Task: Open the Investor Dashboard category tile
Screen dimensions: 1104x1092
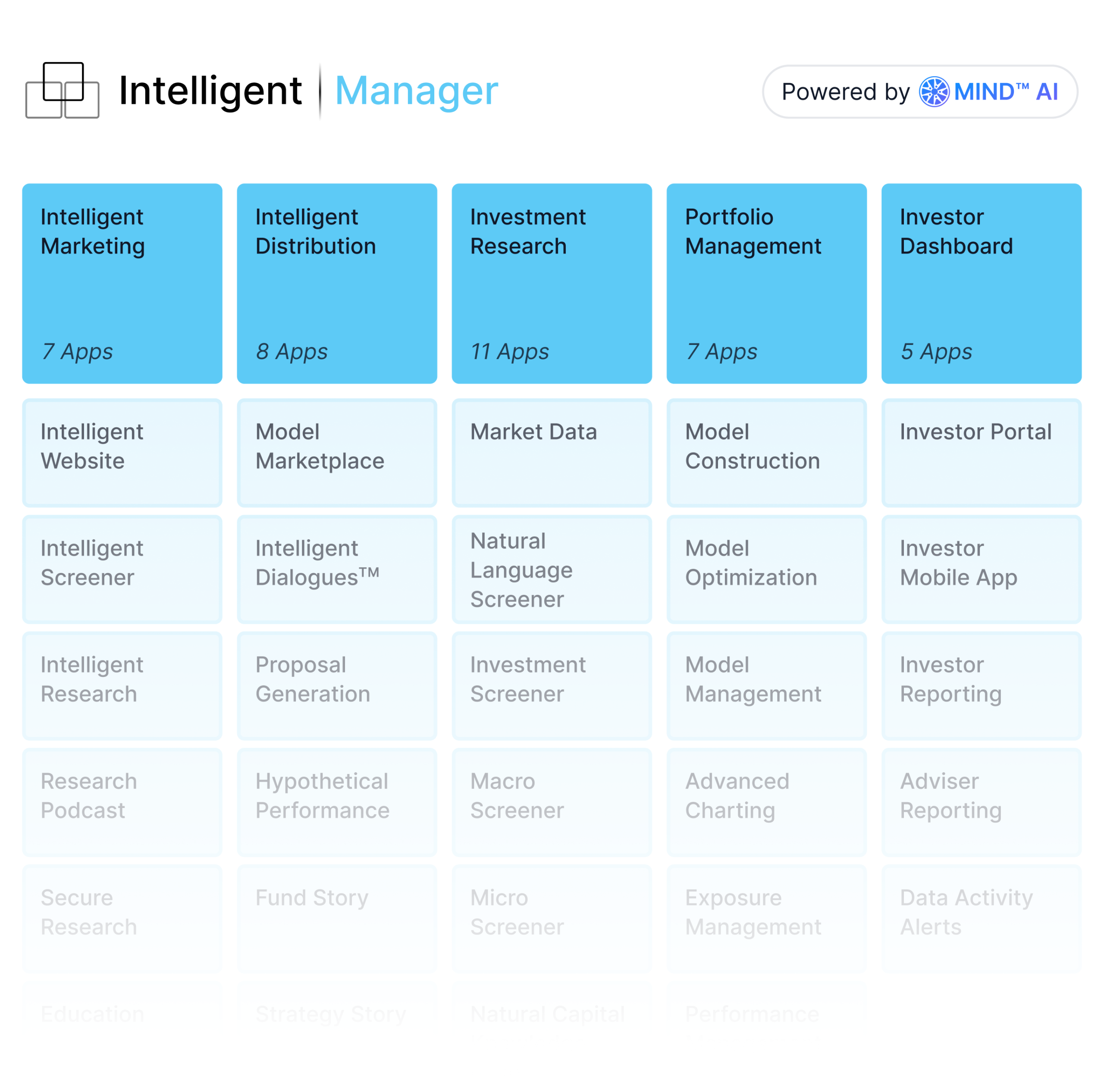Action: pyautogui.click(x=981, y=283)
